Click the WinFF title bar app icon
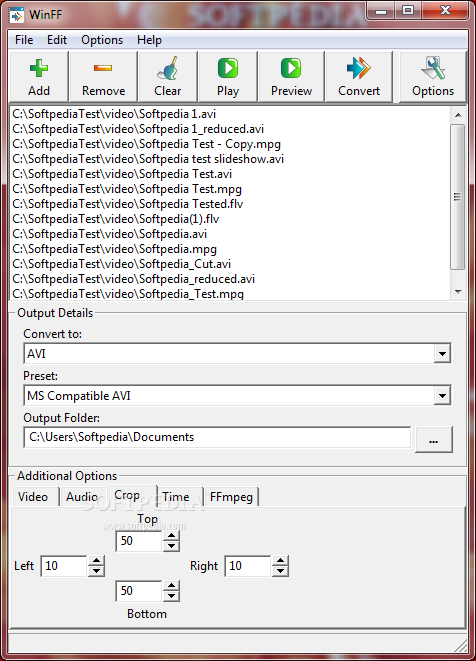The height and width of the screenshot is (661, 476). click(x=16, y=15)
